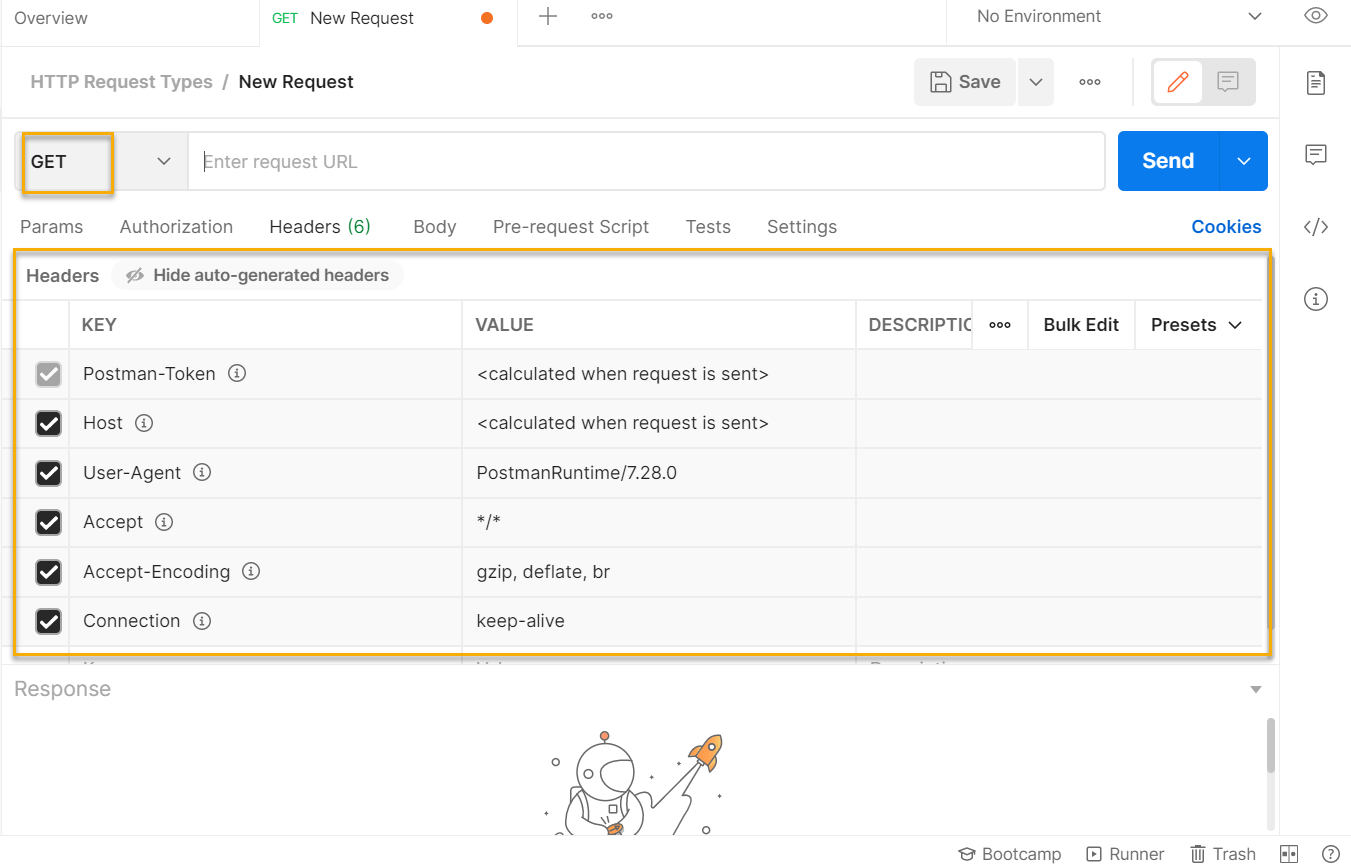
Task: Open the environment quick look eye icon
Action: (1315, 16)
